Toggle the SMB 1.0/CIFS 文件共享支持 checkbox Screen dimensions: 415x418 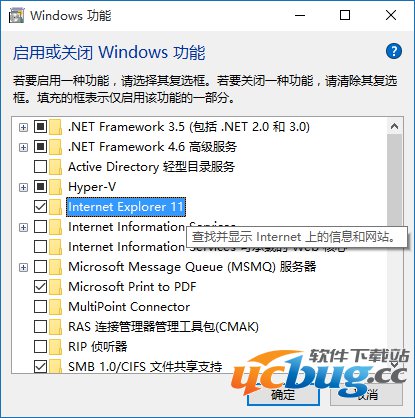pos(40,367)
